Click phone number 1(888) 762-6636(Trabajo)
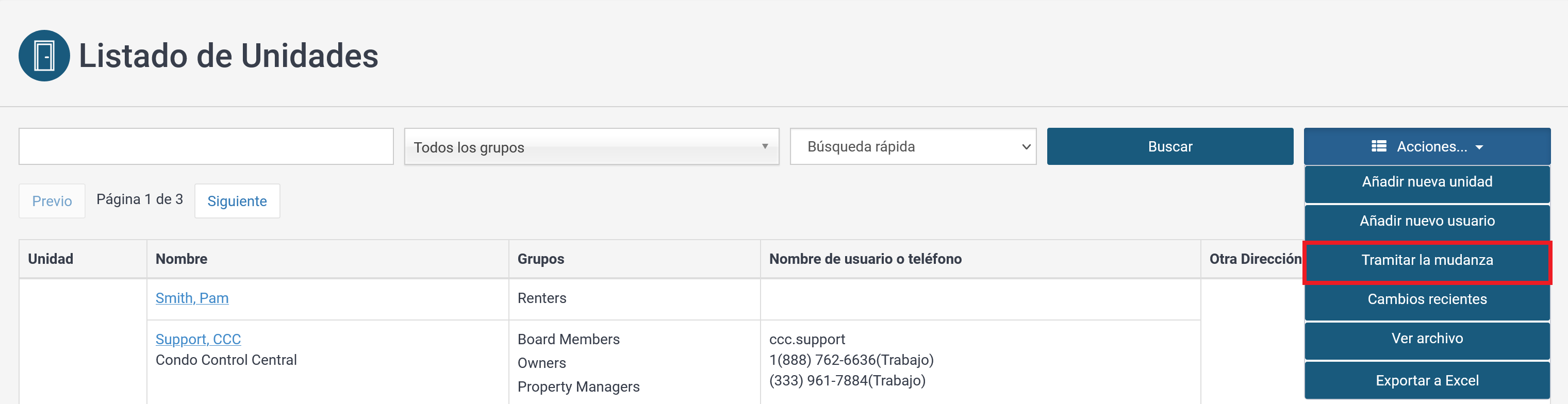Viewport: 1568px width, 404px height. 851,360
